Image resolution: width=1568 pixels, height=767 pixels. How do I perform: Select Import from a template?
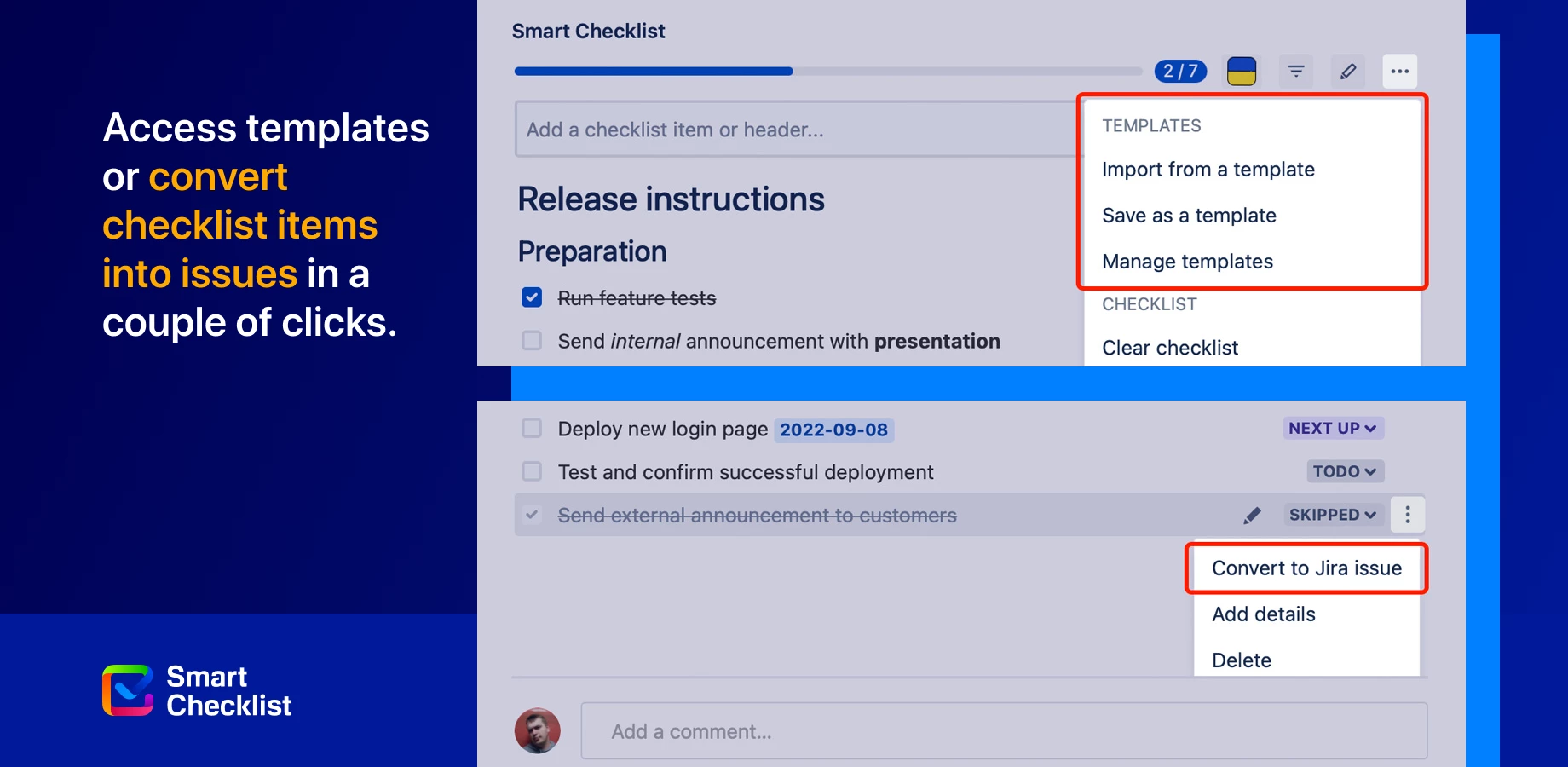point(1208,169)
